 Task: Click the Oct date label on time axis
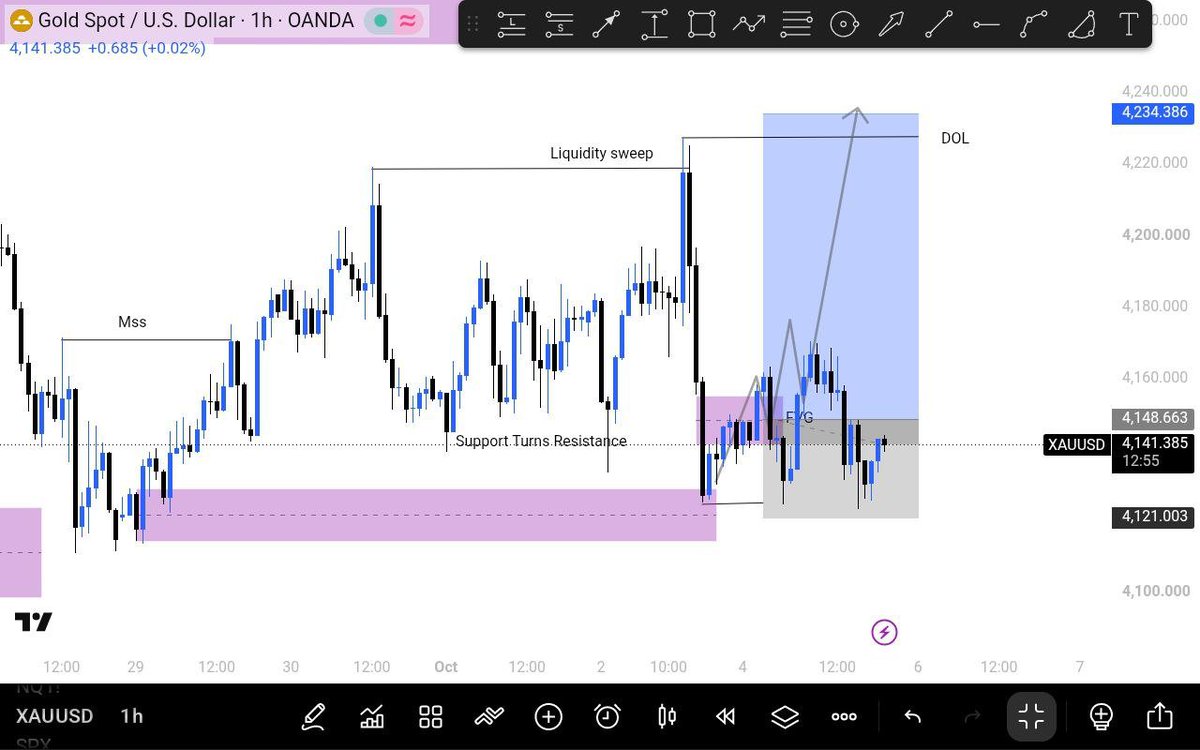coord(446,667)
